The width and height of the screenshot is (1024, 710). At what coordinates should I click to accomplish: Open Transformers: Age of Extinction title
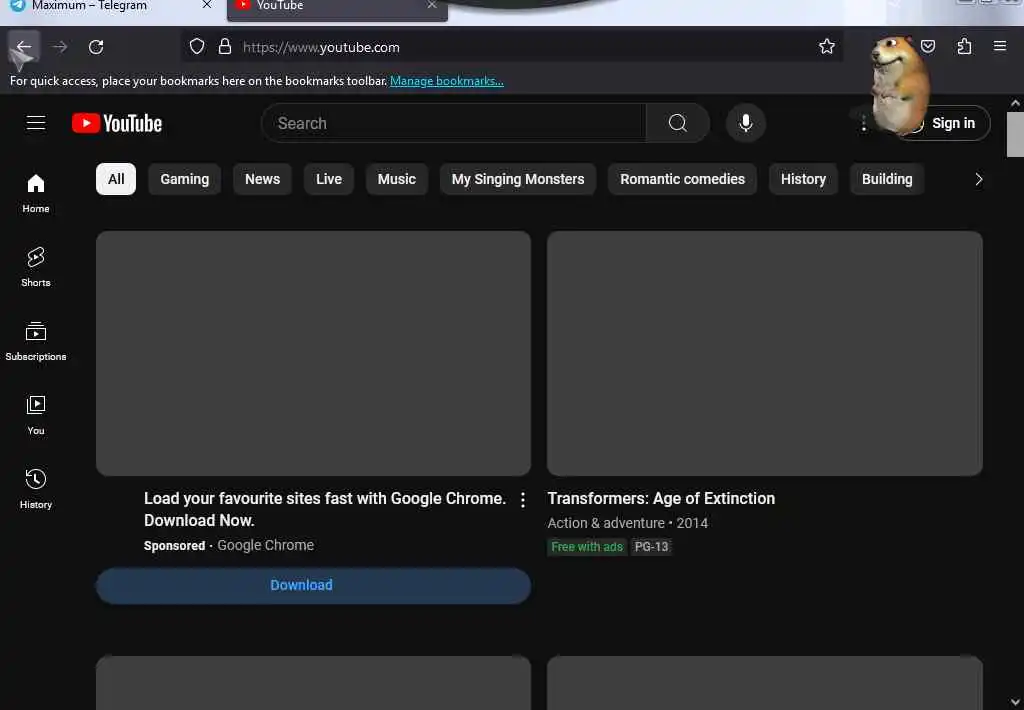tap(661, 498)
